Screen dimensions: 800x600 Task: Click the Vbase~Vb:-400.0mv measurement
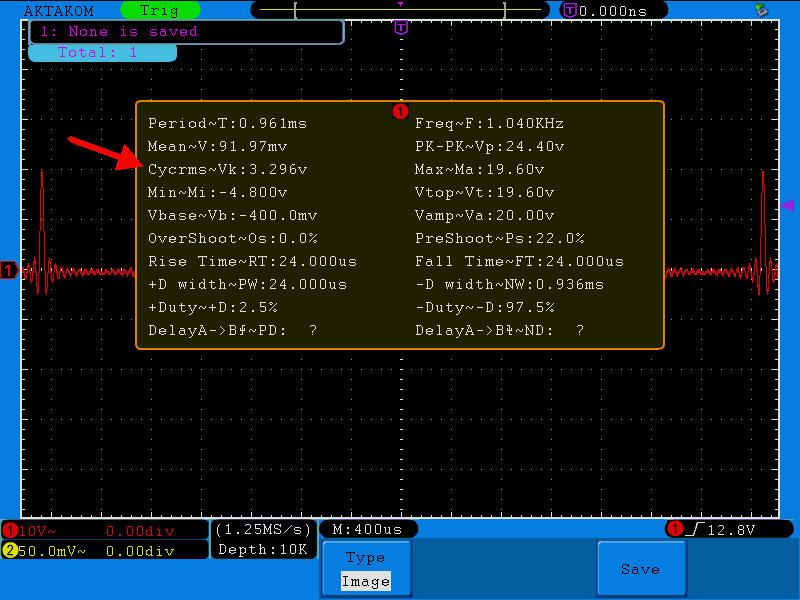233,215
